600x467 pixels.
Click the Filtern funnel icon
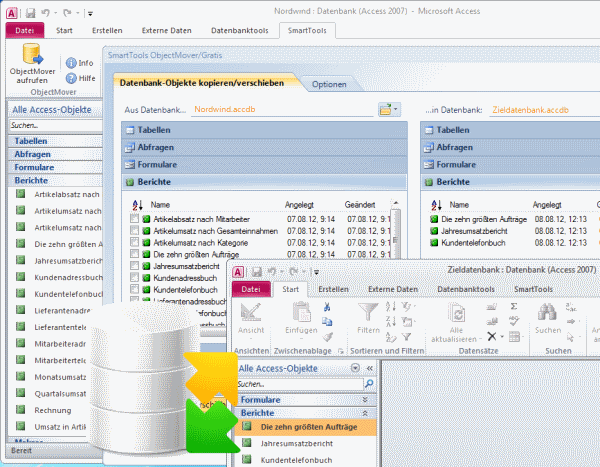pos(368,318)
